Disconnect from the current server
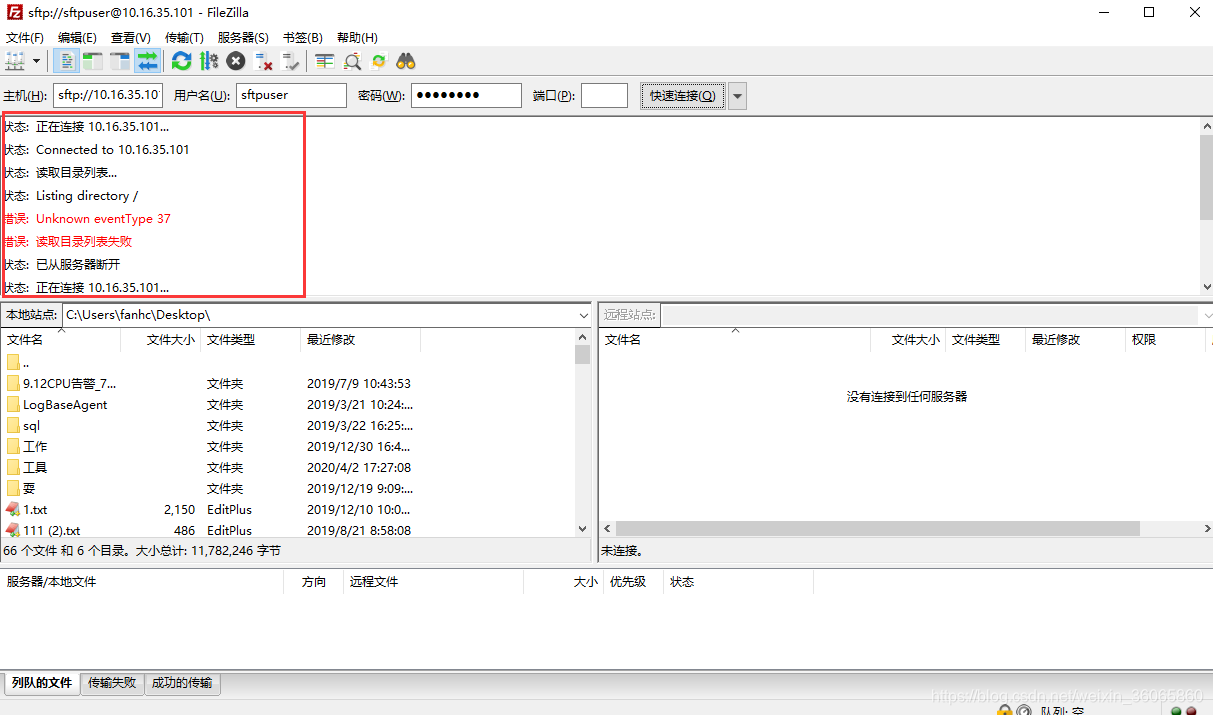1213x715 pixels. pyautogui.click(x=264, y=61)
